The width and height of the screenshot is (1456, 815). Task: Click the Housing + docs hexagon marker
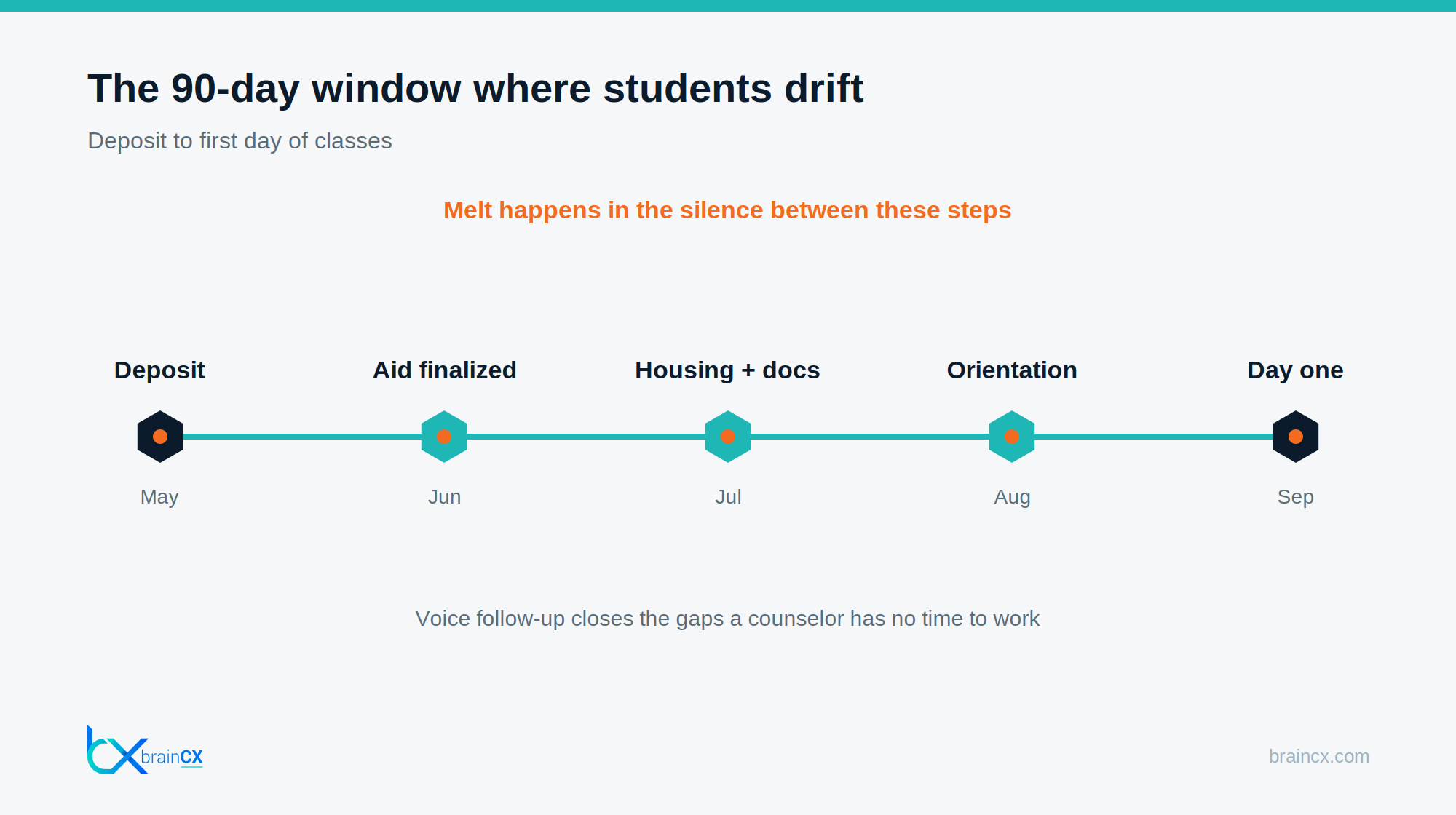click(728, 437)
